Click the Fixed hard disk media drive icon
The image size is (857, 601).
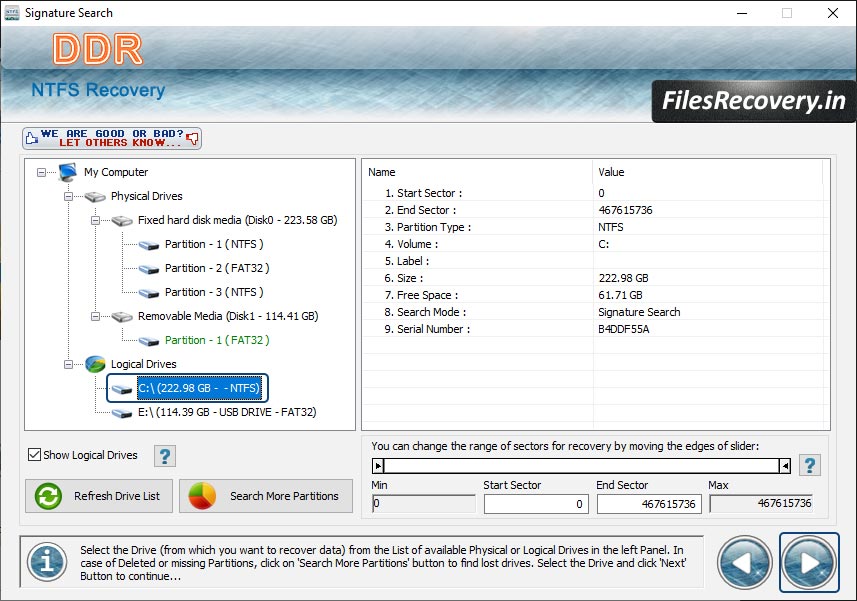pos(122,220)
